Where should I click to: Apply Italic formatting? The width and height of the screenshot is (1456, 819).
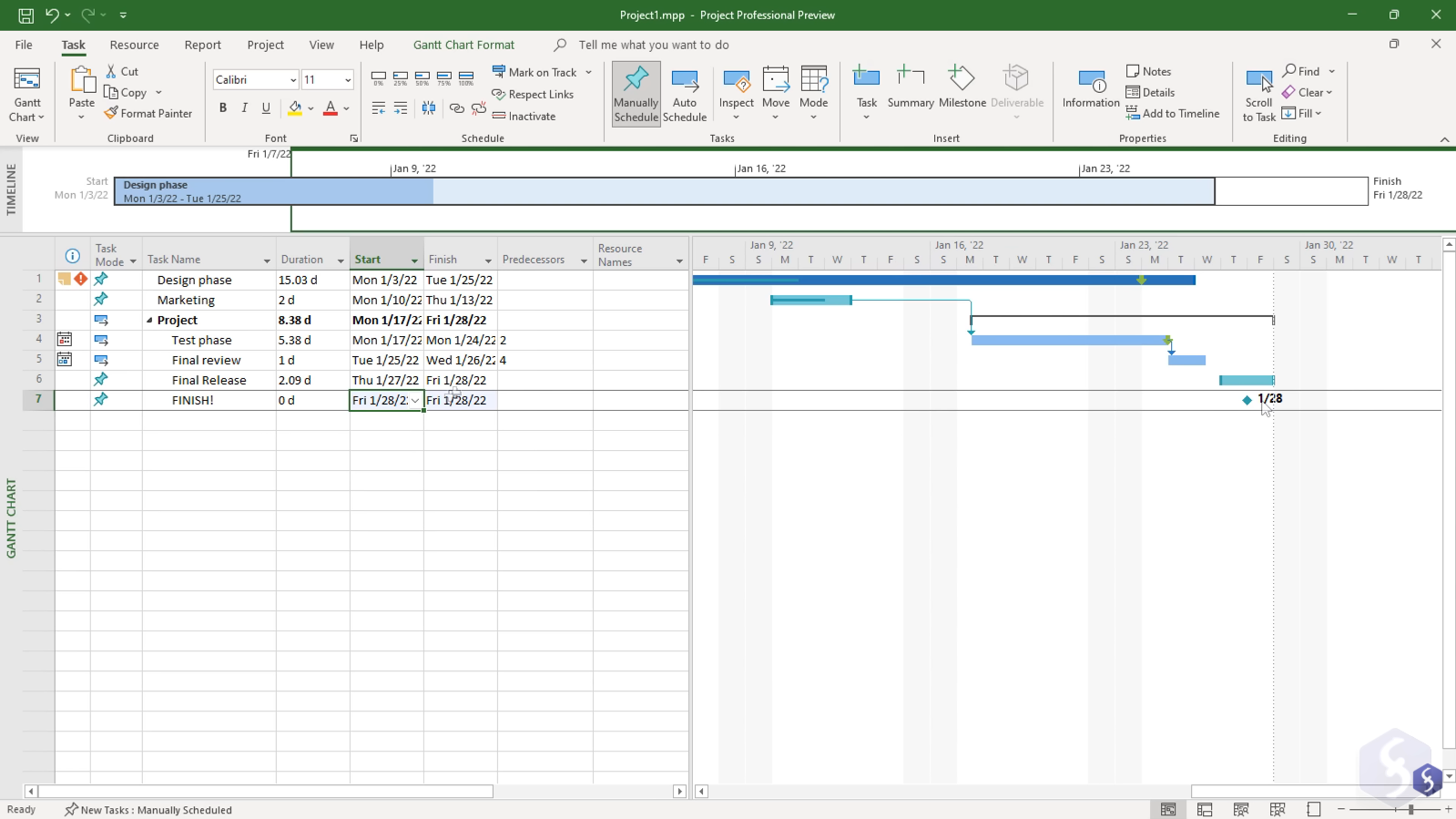pos(244,107)
